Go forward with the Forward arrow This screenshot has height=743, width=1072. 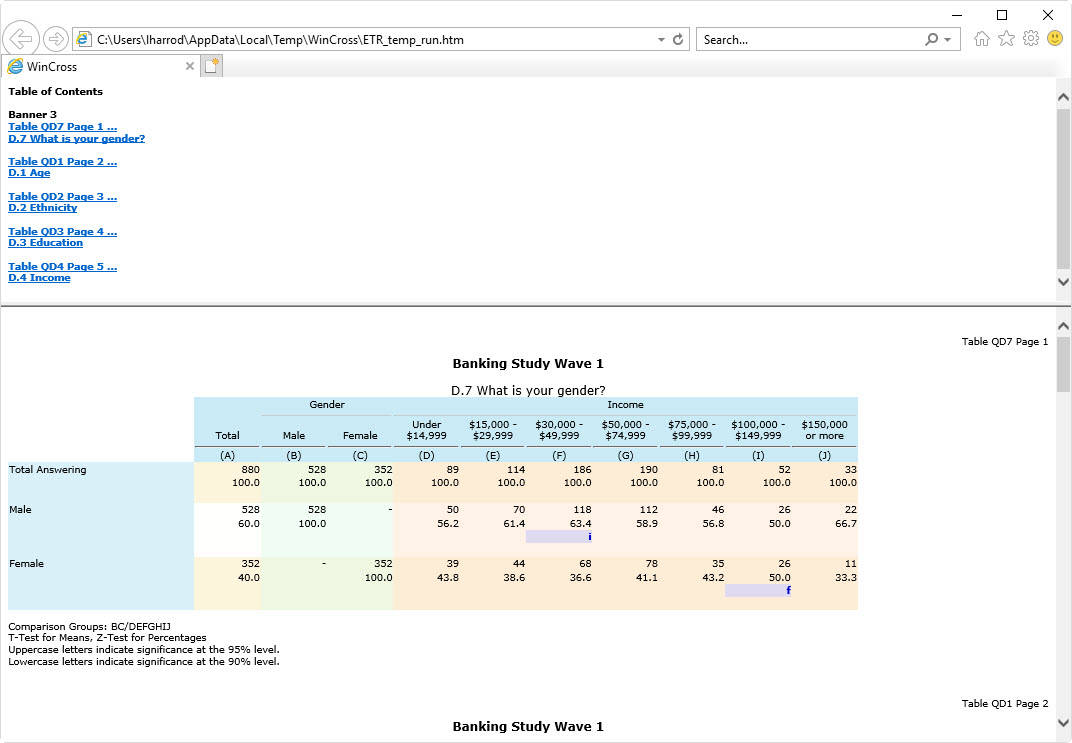point(55,39)
